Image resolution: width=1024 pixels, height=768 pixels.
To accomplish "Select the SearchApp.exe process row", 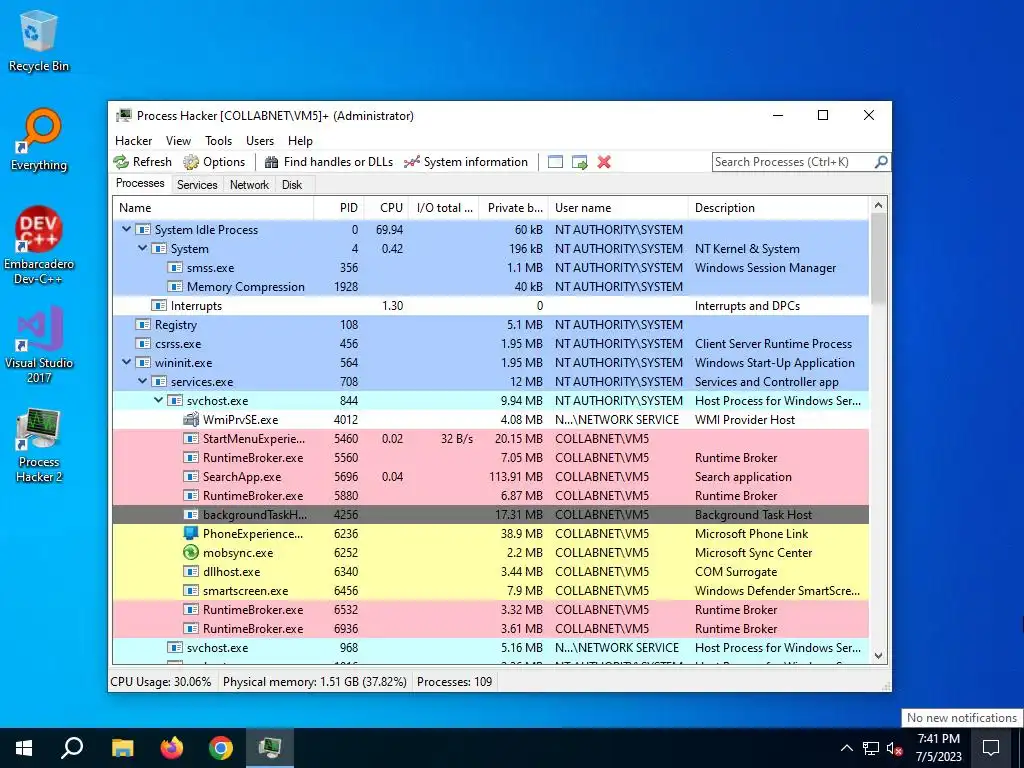I will (x=490, y=477).
